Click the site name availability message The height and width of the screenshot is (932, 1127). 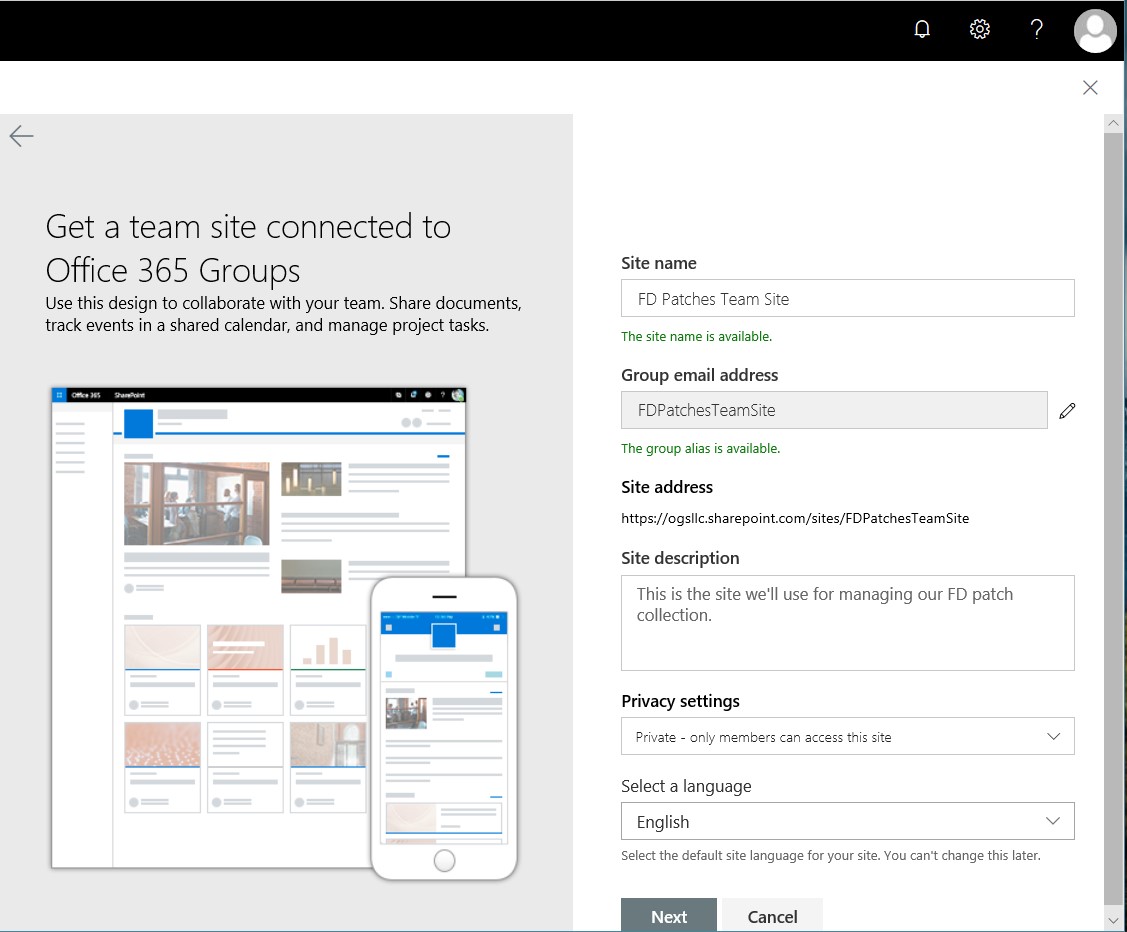point(697,336)
